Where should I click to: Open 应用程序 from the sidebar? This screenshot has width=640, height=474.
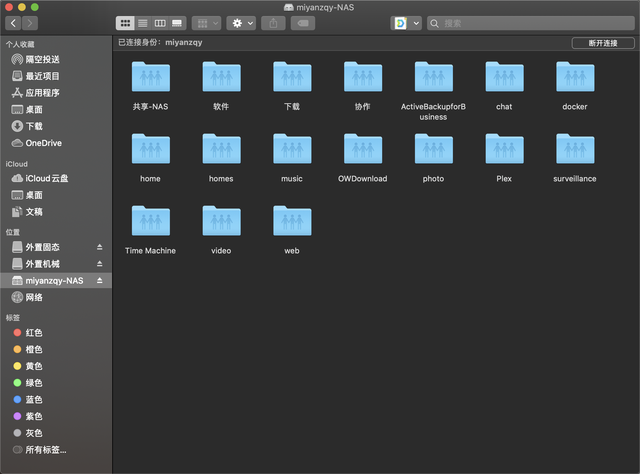pyautogui.click(x=36, y=93)
